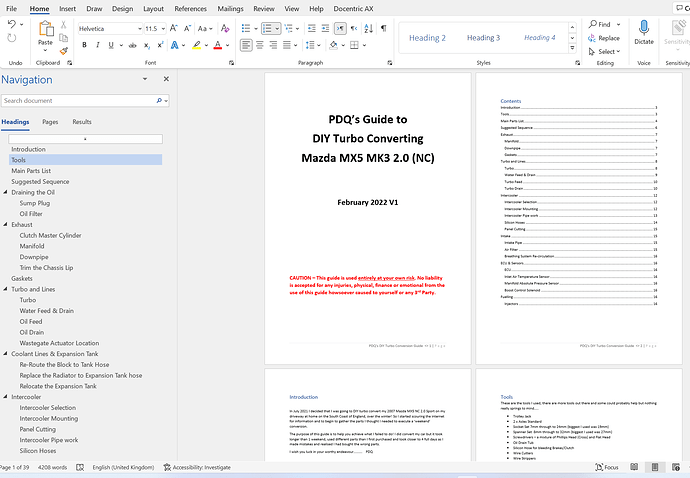Apply superscript formatting
Screen dimensions: 690x478
coord(160,45)
